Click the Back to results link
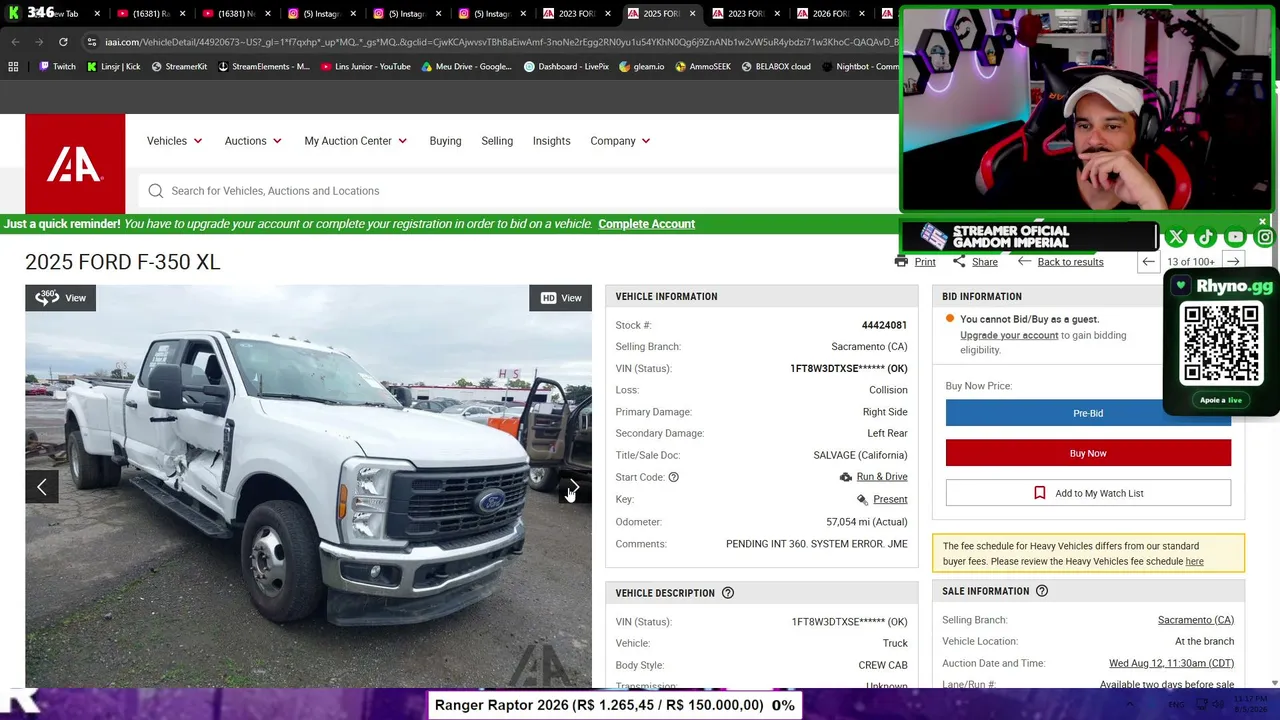Viewport: 1280px width, 720px height. click(1070, 262)
